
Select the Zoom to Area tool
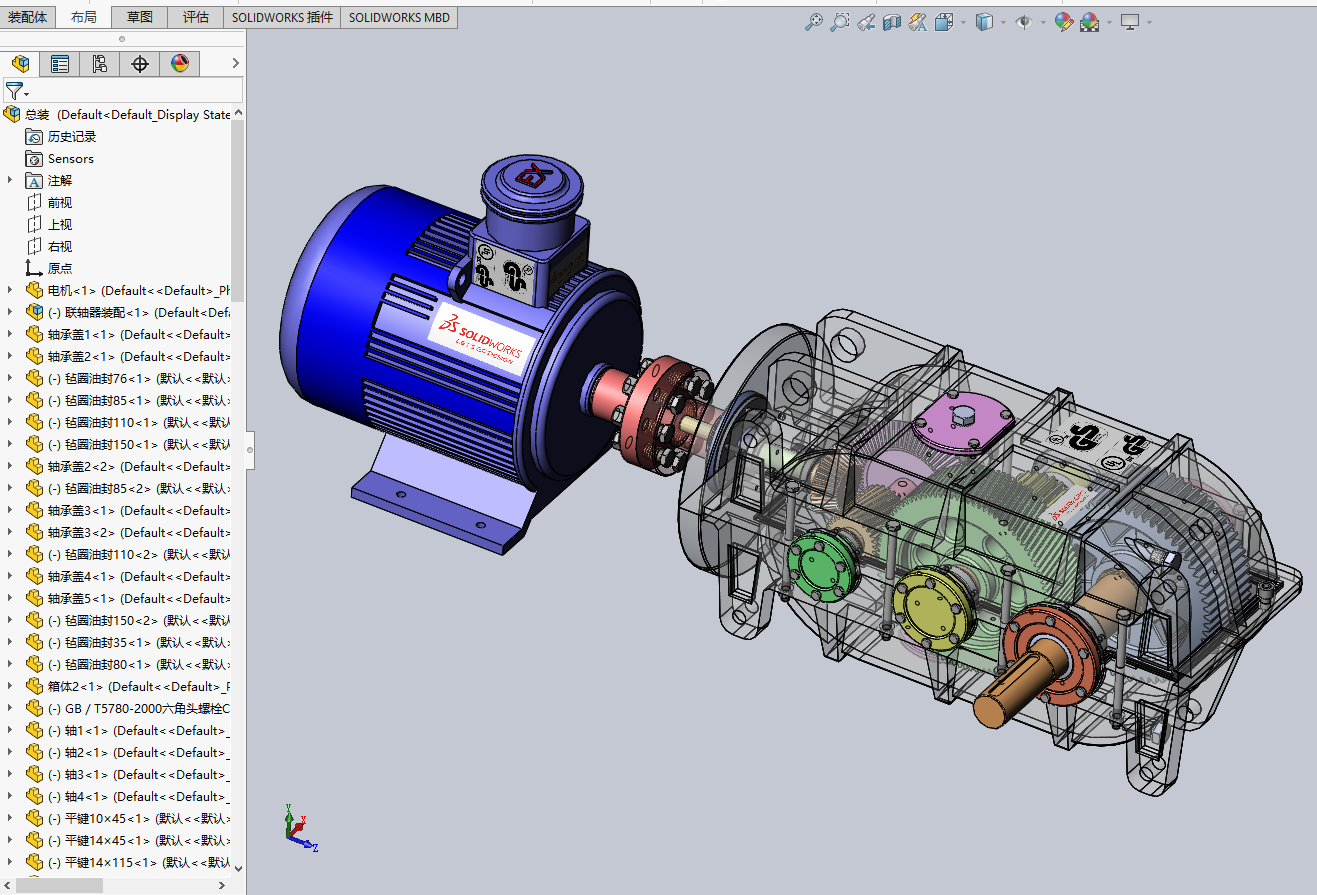(840, 22)
